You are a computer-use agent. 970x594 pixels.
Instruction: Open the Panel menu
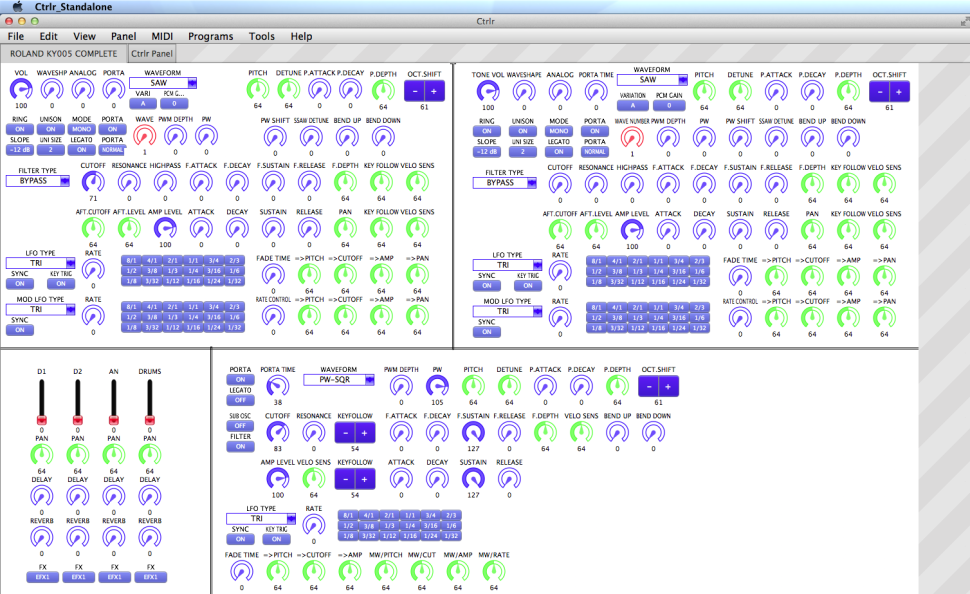pos(124,36)
